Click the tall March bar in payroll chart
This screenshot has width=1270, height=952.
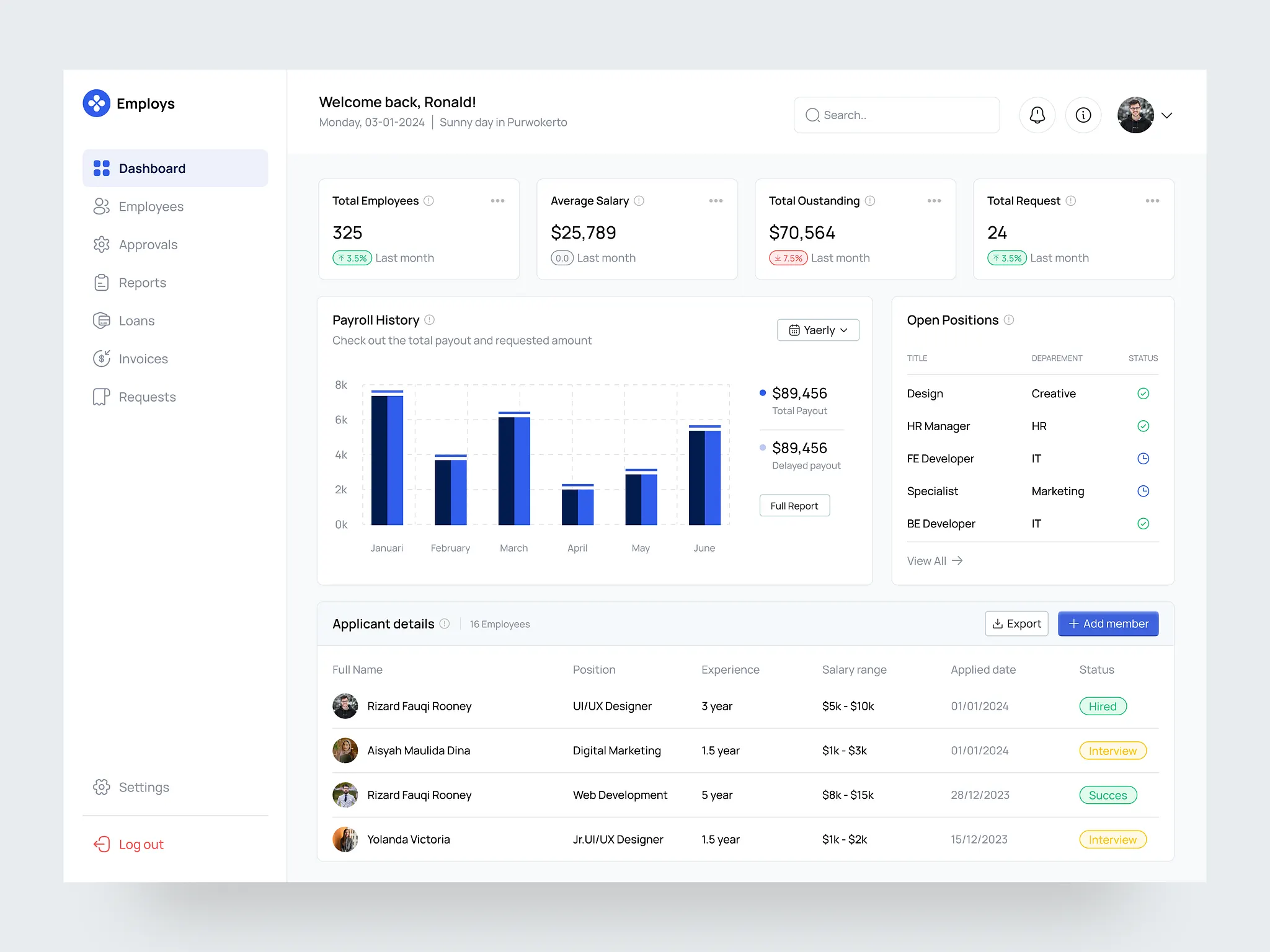click(514, 470)
